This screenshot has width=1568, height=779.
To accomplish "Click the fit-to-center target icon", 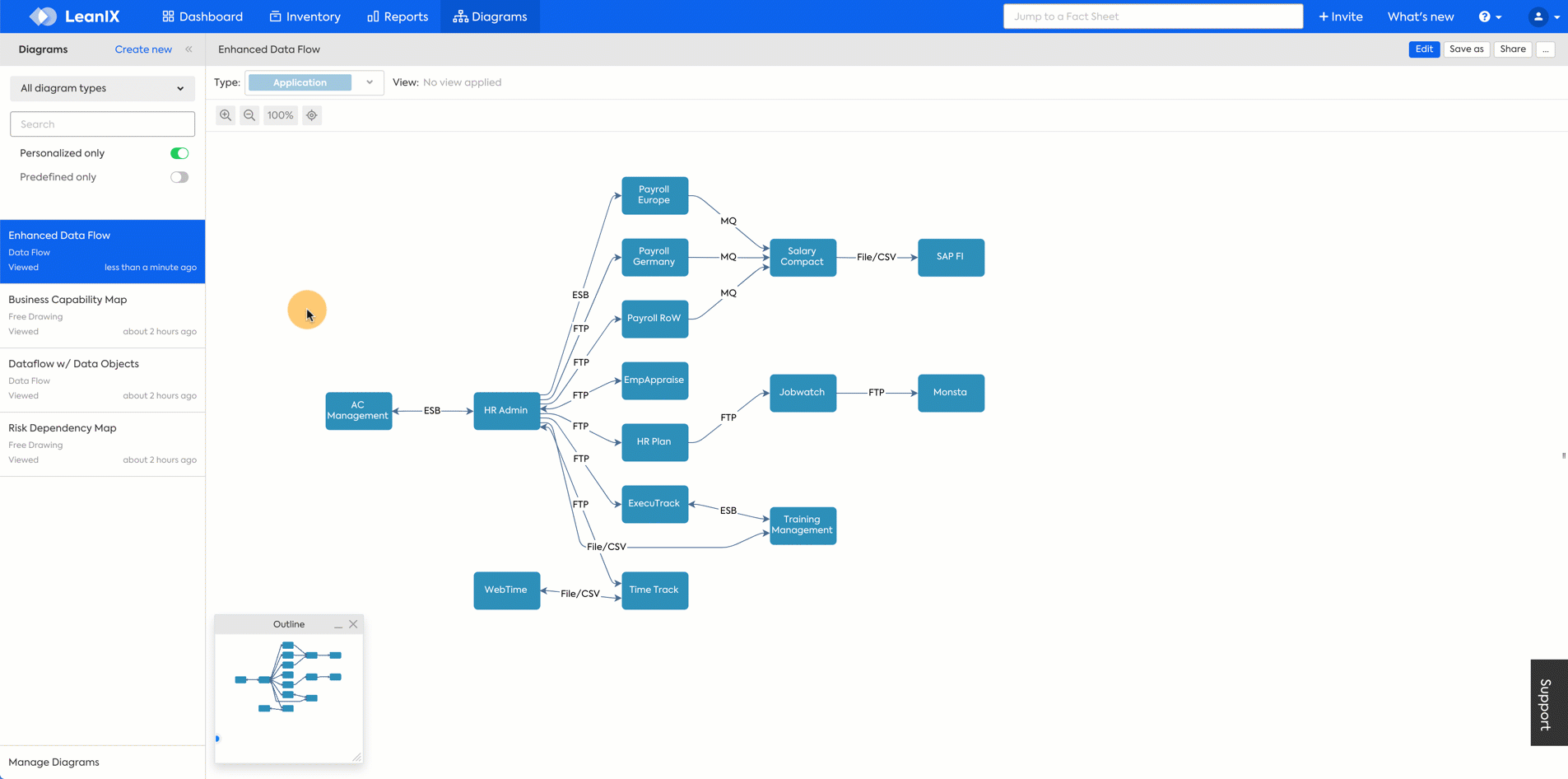I will pos(312,115).
